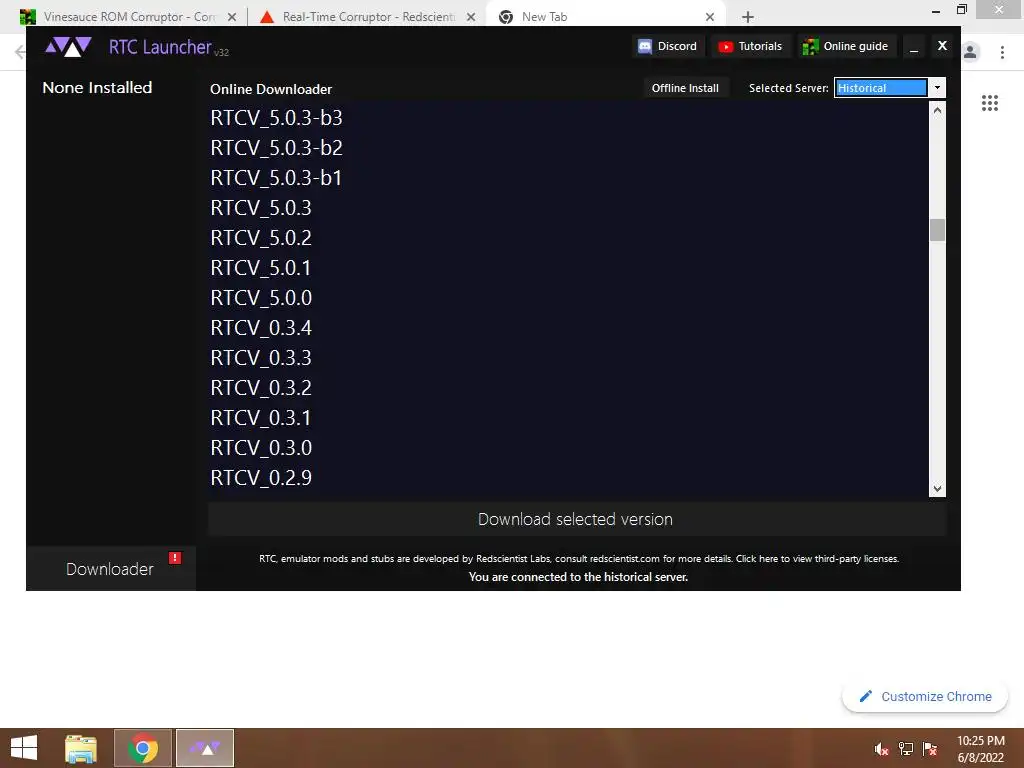Select the RTCV_0.2.9 version entry

[261, 478]
